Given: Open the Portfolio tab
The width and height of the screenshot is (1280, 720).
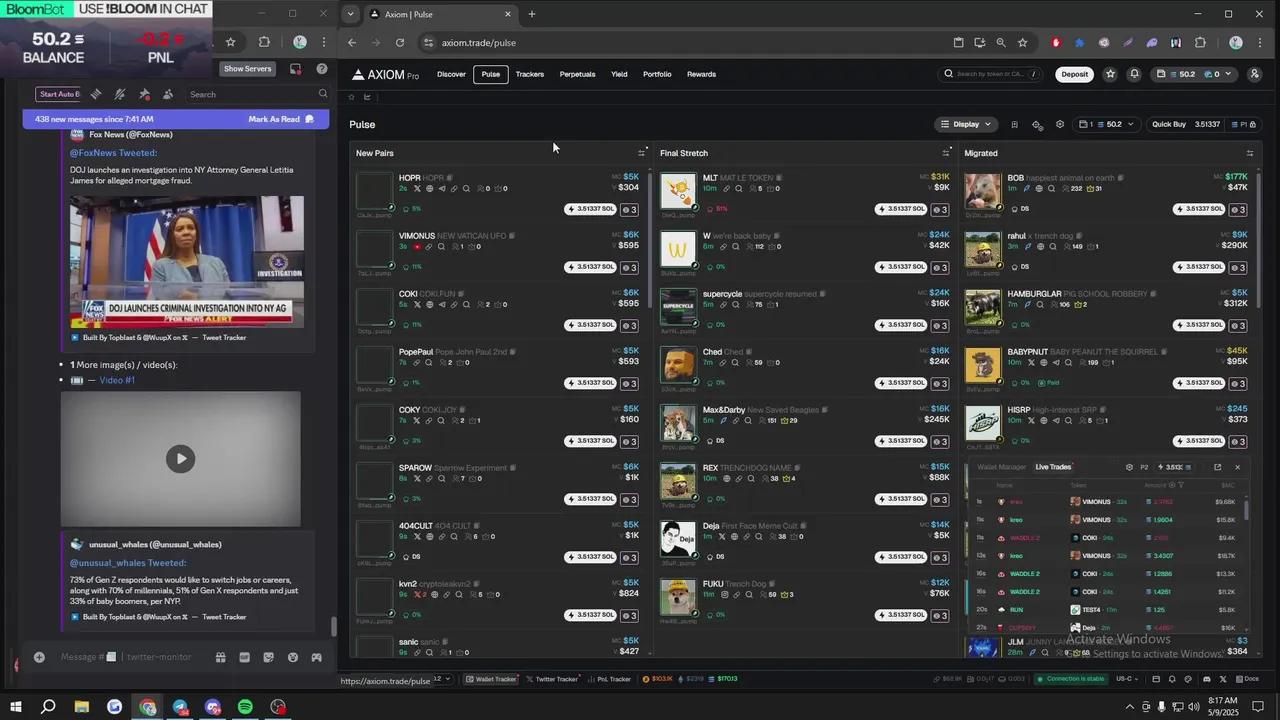Looking at the screenshot, I should (657, 74).
